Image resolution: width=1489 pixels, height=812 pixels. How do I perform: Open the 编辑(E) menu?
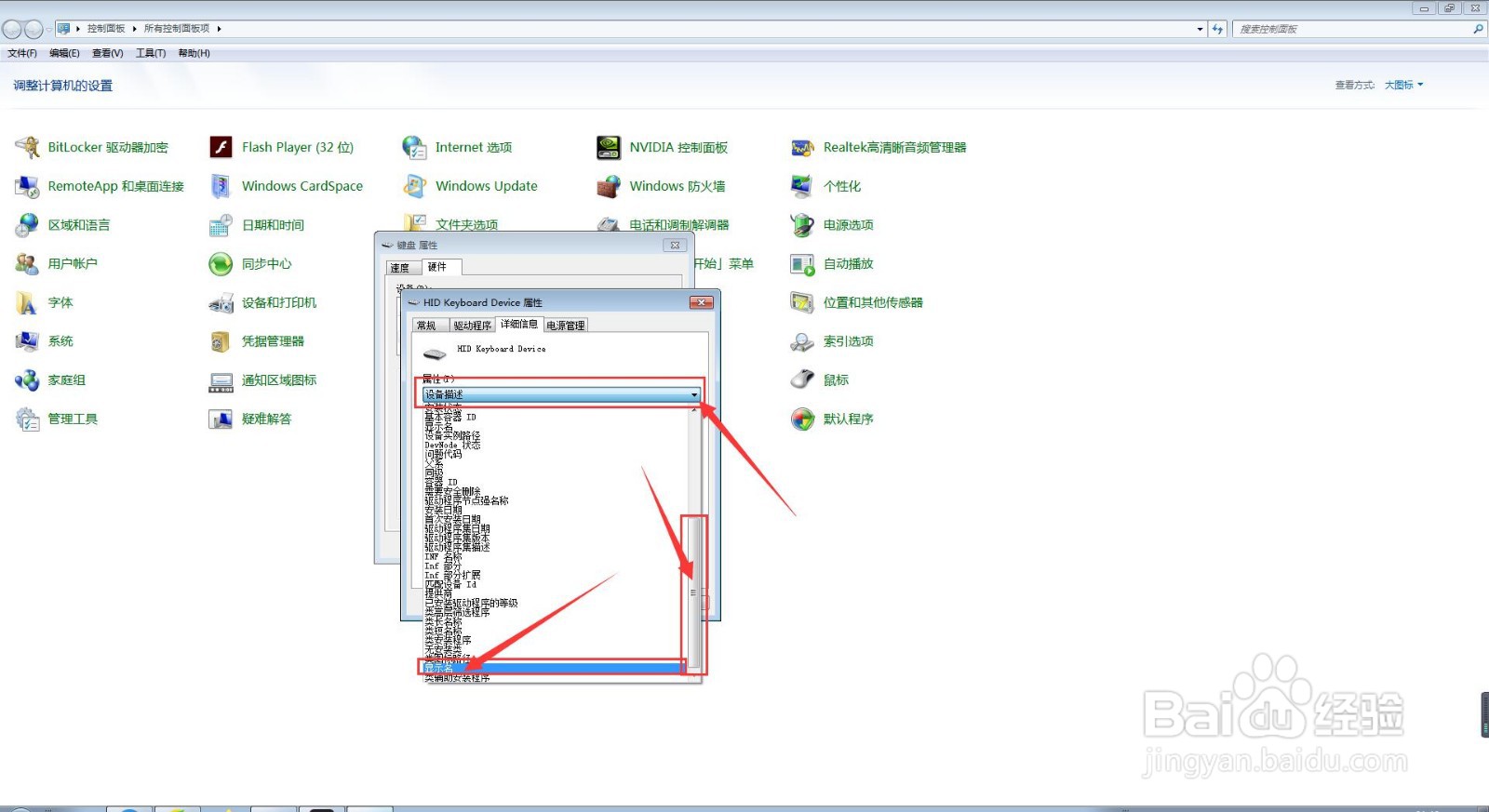coord(64,53)
